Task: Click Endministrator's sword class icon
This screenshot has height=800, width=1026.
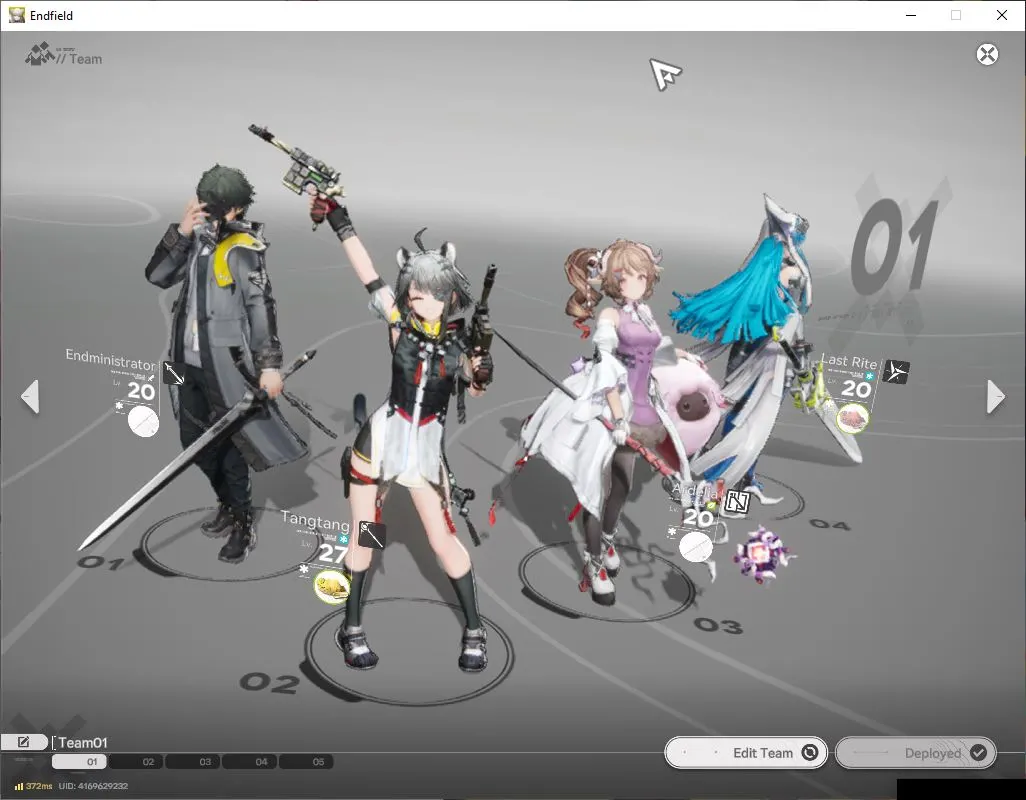Action: pyautogui.click(x=174, y=373)
